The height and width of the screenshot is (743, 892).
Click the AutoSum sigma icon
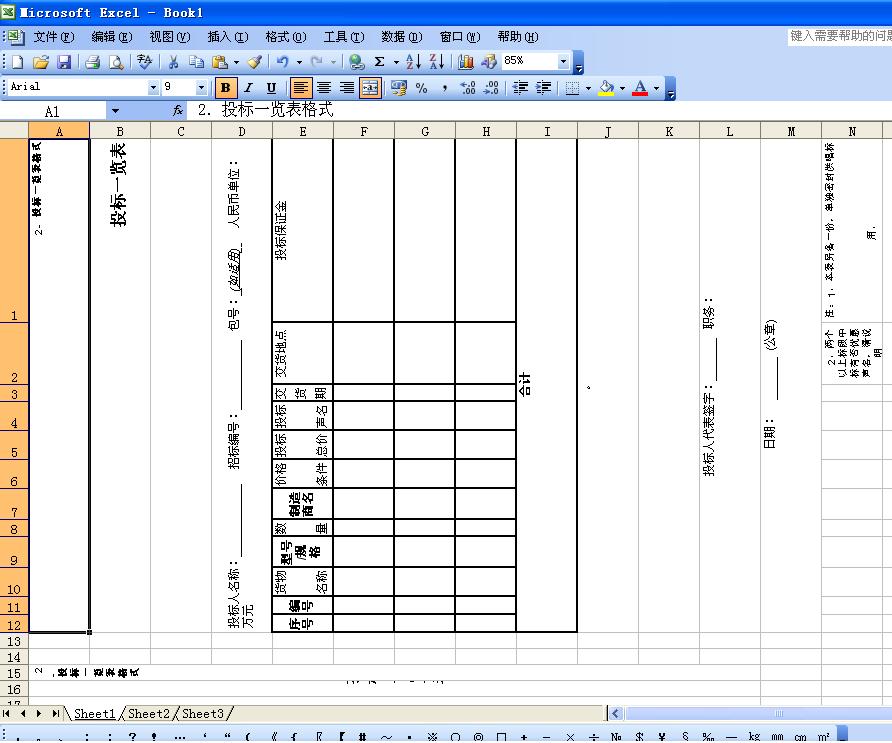tap(379, 61)
